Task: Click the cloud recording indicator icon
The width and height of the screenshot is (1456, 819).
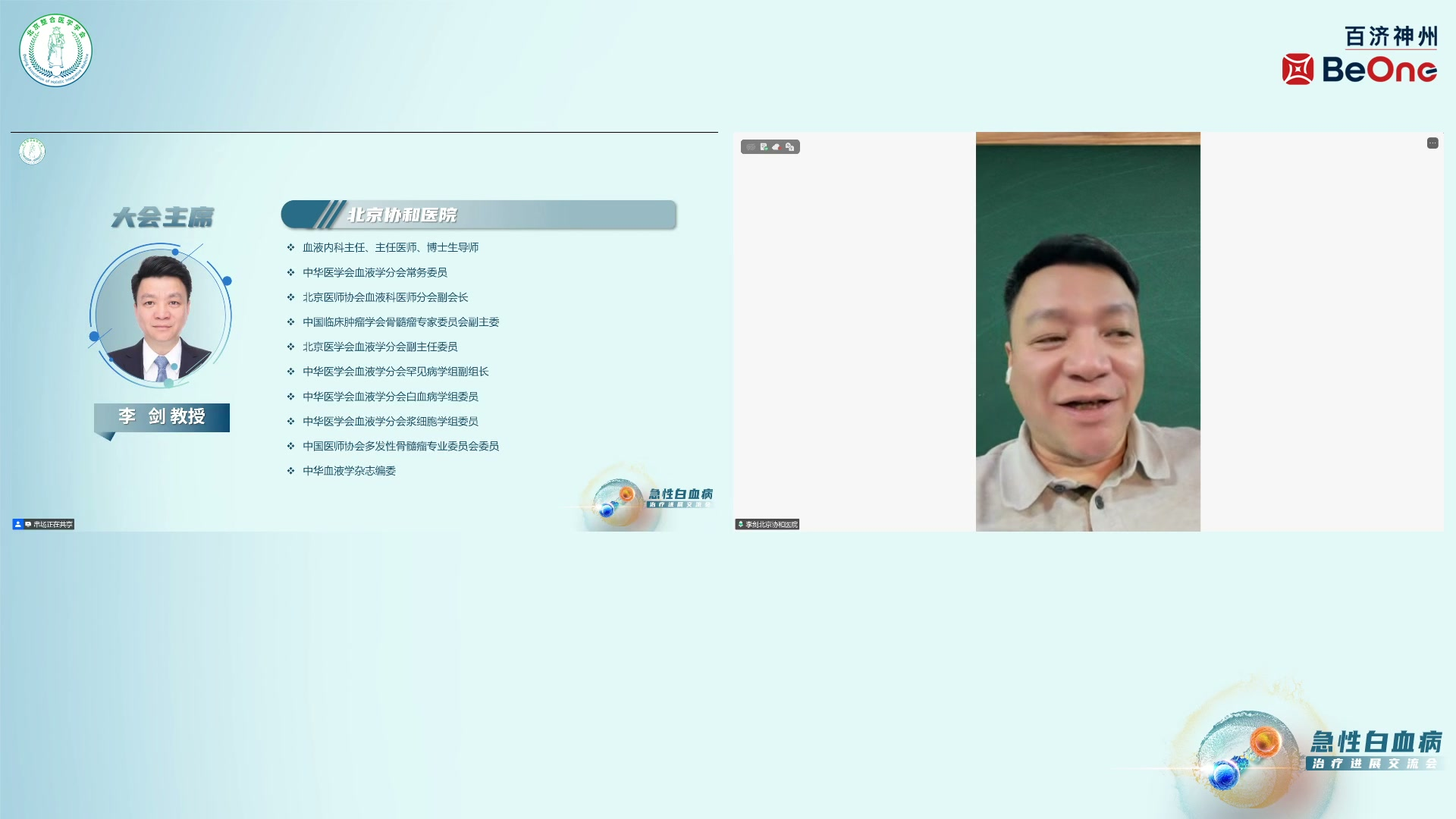Action: [x=777, y=147]
